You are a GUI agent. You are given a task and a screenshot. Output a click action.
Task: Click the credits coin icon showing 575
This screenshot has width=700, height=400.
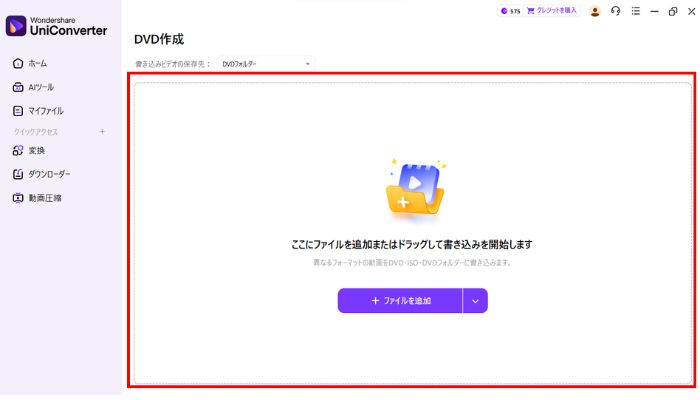click(504, 11)
